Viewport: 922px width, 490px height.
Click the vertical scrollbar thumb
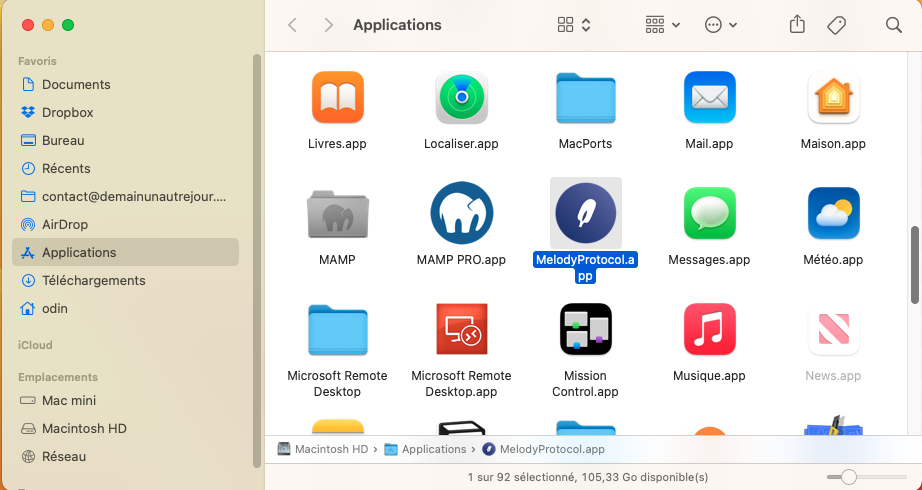(915, 265)
